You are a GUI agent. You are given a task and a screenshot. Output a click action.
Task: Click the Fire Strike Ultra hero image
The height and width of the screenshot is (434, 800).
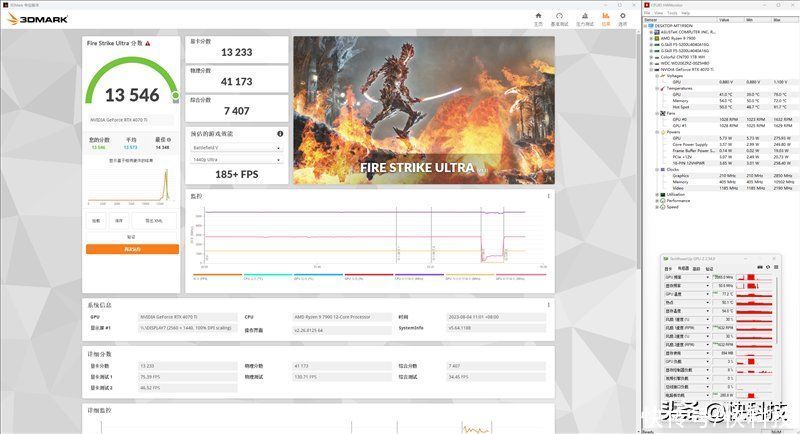coord(424,110)
